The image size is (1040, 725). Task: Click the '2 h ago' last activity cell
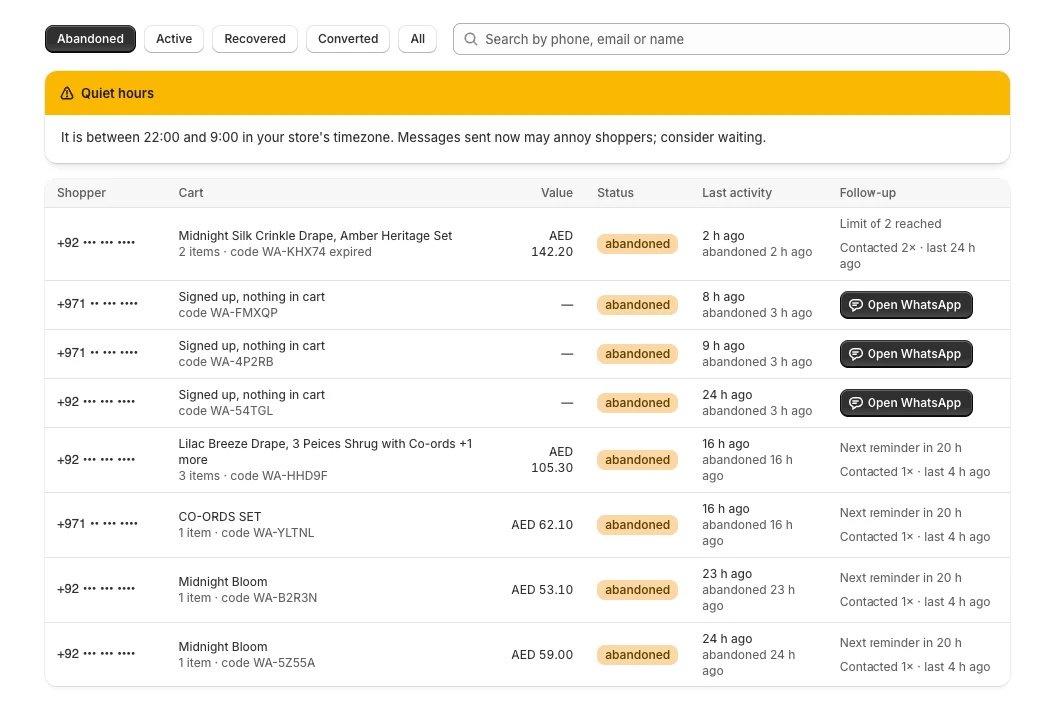[724, 236]
